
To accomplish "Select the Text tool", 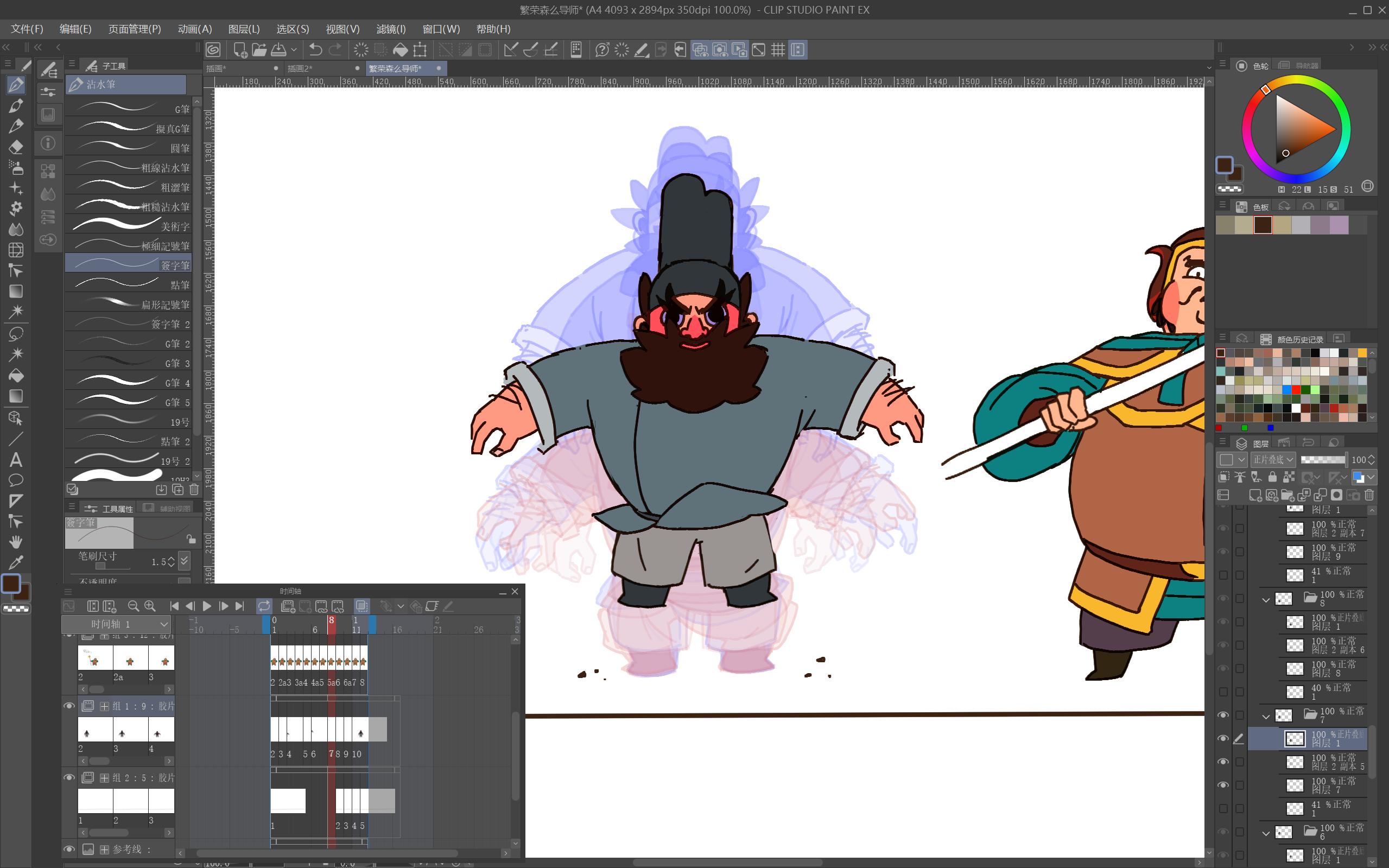I will (16, 459).
